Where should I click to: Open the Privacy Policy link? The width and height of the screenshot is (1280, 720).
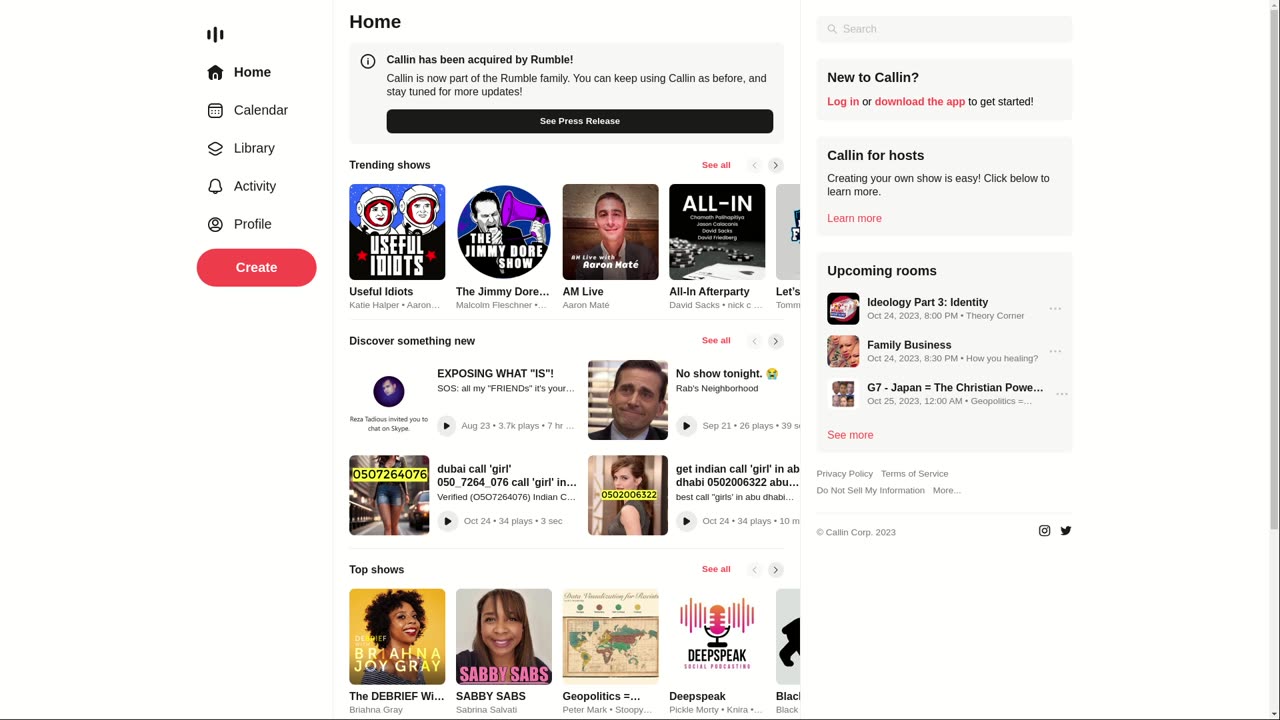coord(844,474)
